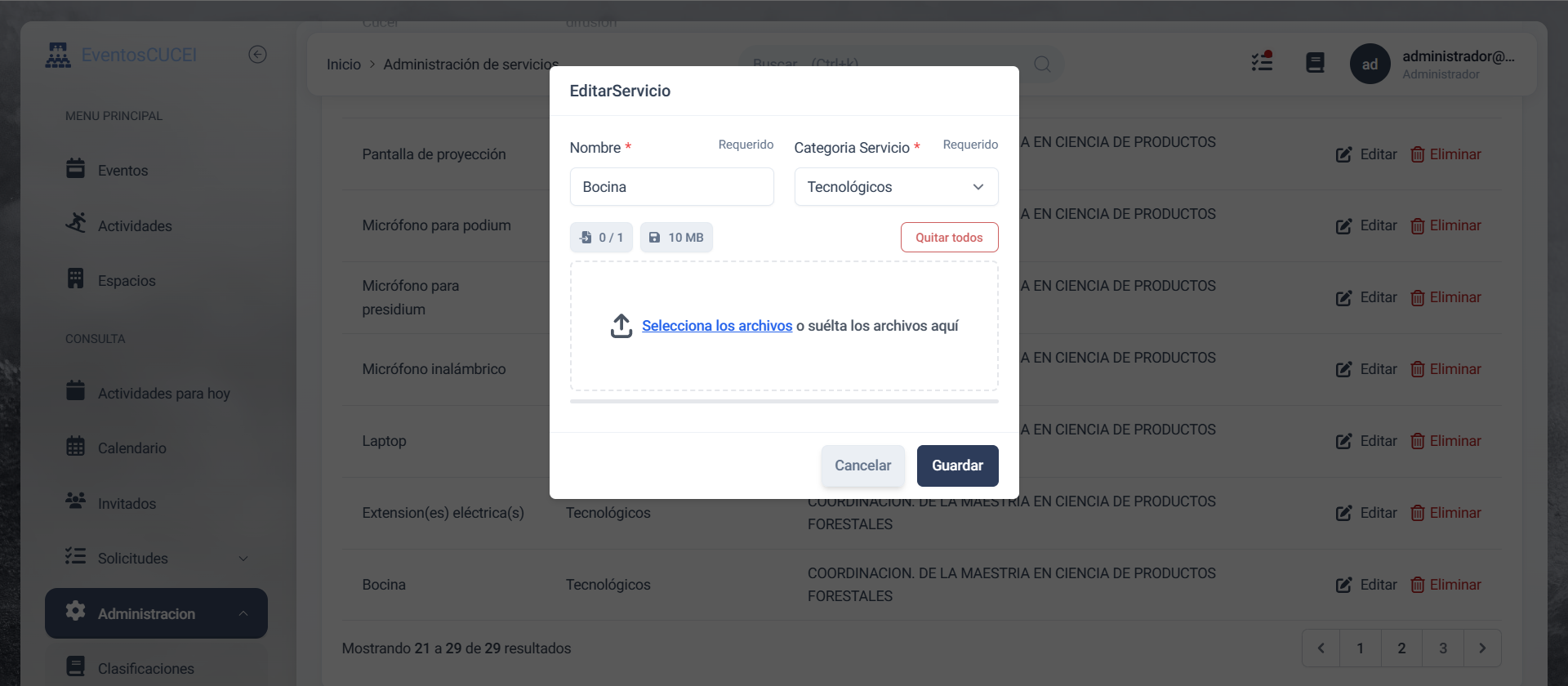Open the Categoria Servicio dropdown
The image size is (1568, 686).
(x=978, y=186)
